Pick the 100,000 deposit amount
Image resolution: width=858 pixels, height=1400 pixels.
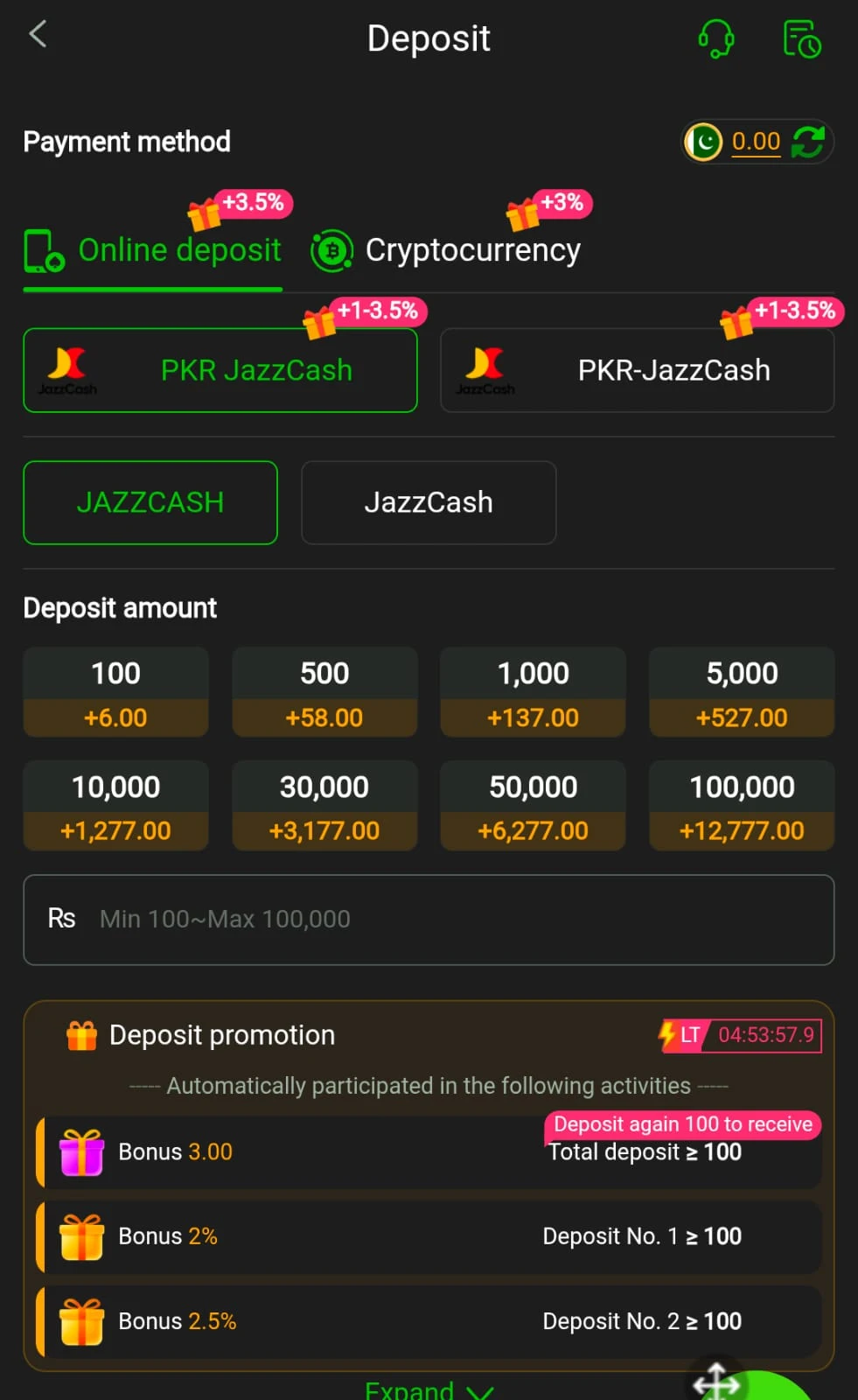742,806
